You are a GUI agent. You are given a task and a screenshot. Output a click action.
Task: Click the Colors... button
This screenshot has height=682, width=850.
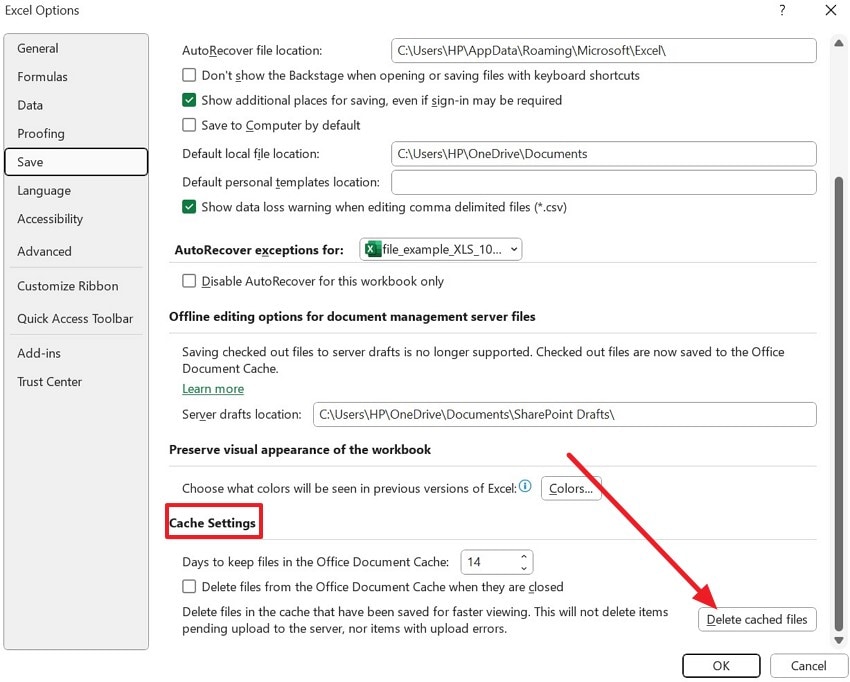(x=571, y=488)
